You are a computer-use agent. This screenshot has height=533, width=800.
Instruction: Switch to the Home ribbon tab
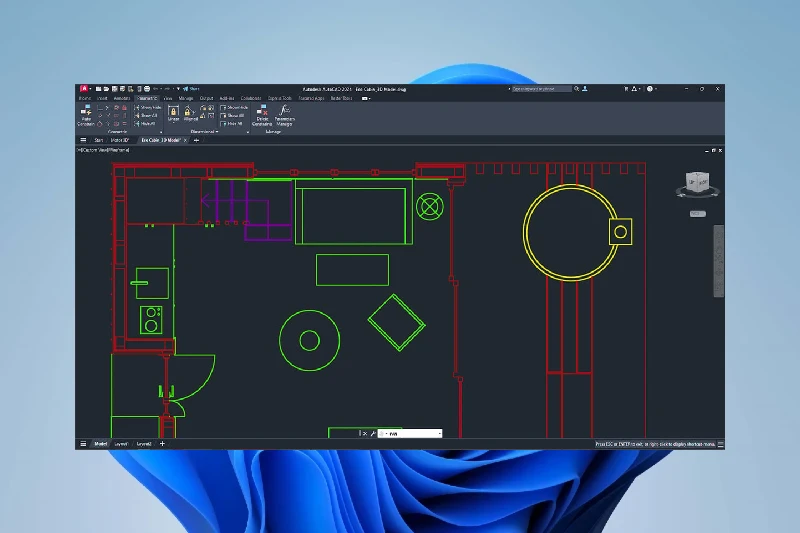point(85,98)
